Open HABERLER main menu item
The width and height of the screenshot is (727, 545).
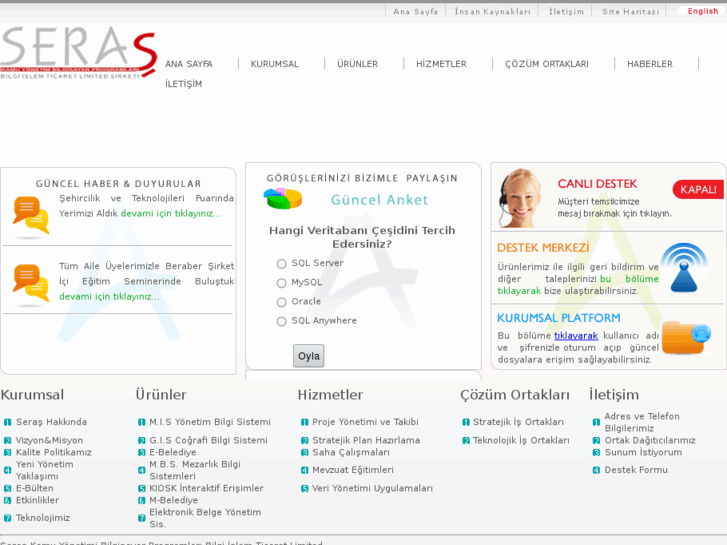[x=650, y=64]
